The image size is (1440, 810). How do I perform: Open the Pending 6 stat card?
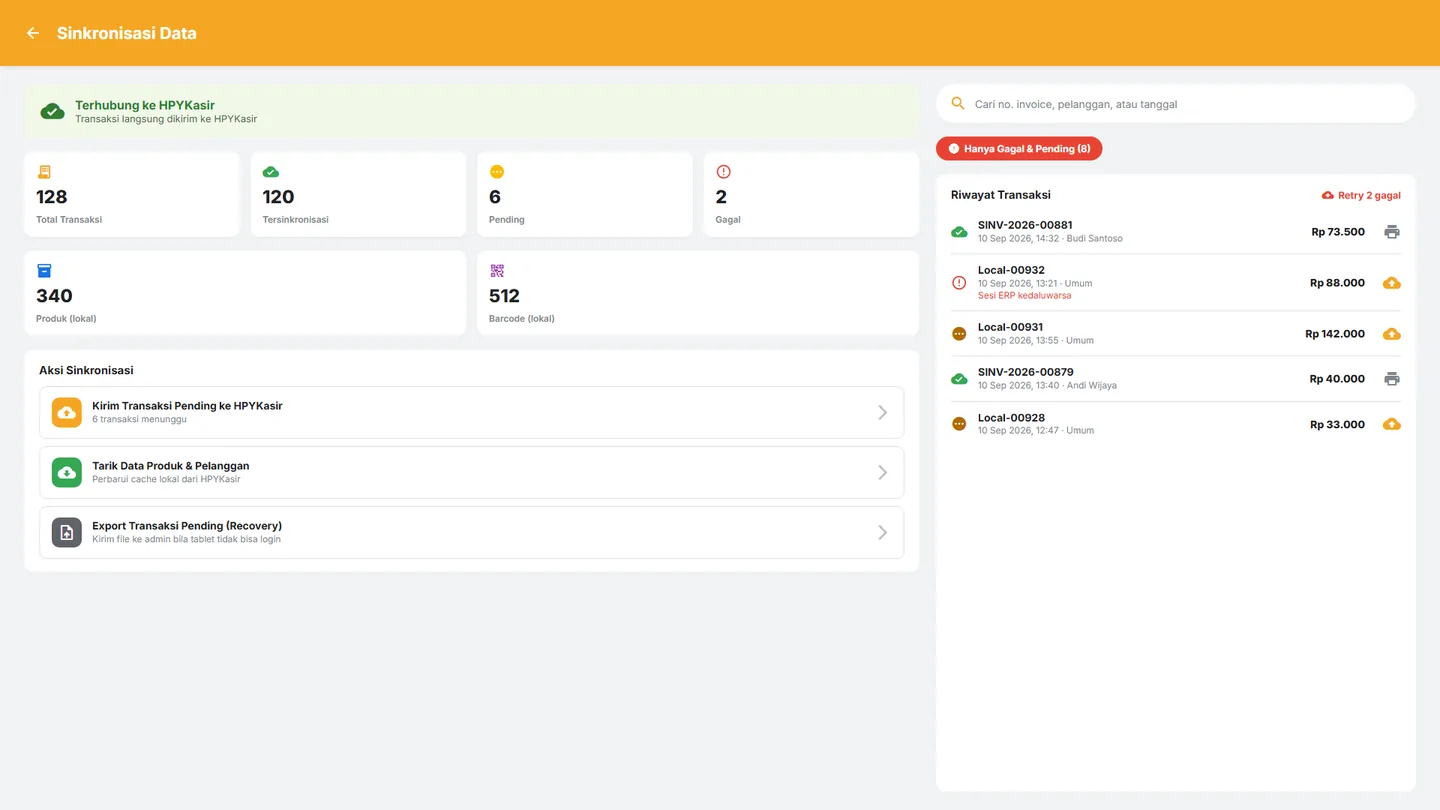point(585,194)
